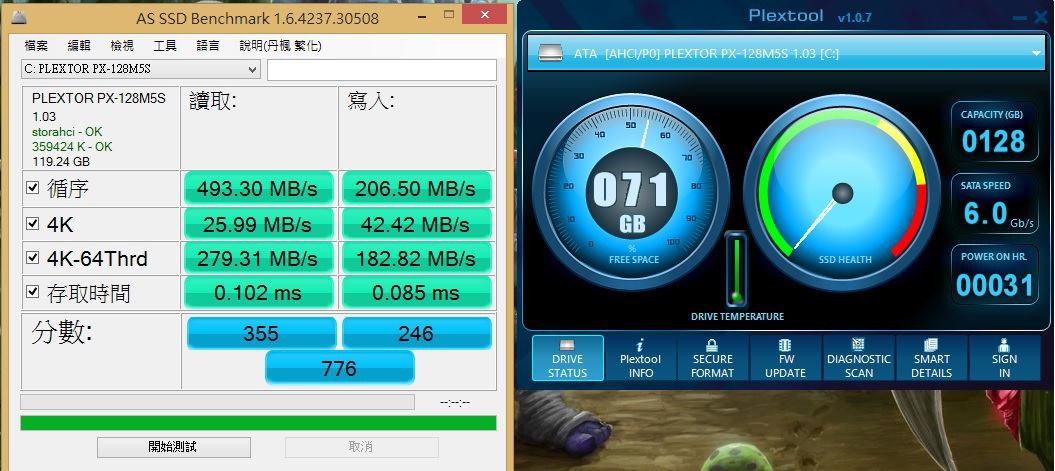Click the read score 355
The image size is (1055, 471).
point(261,333)
